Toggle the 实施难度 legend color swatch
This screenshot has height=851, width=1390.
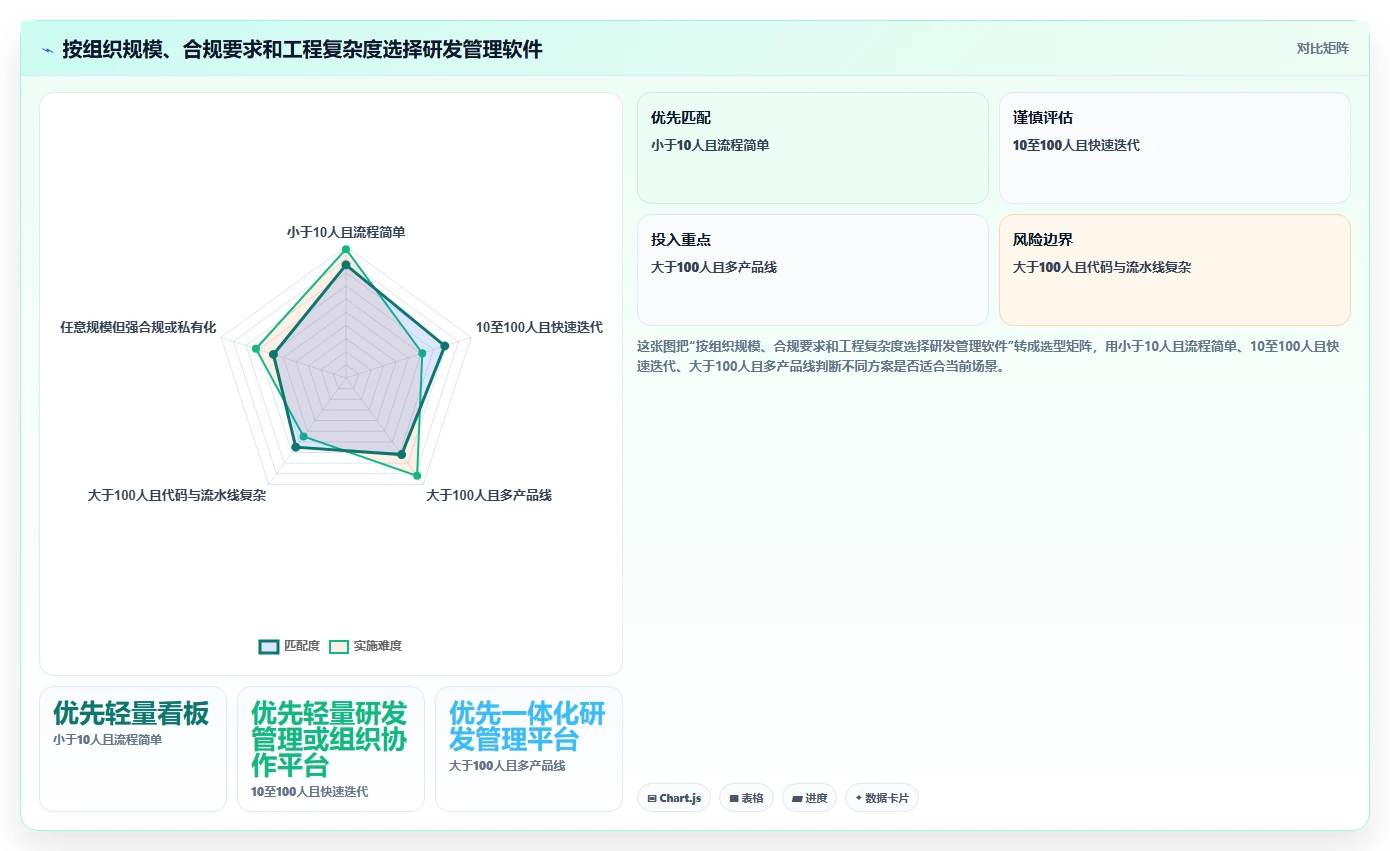(x=339, y=646)
